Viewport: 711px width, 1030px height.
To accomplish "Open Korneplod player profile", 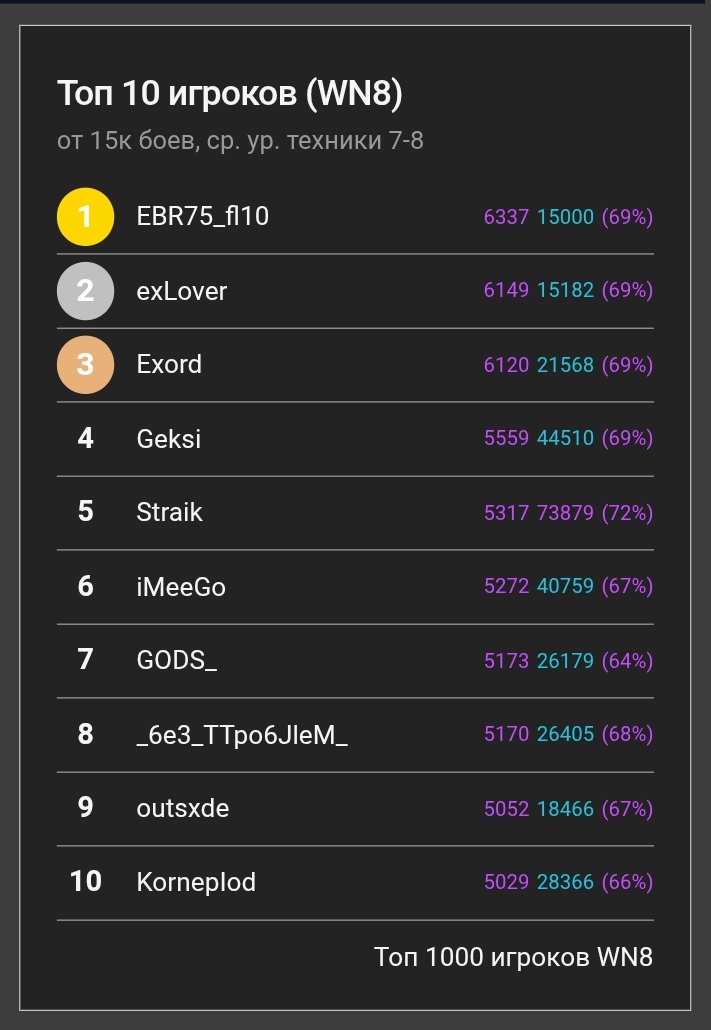I will click(196, 882).
